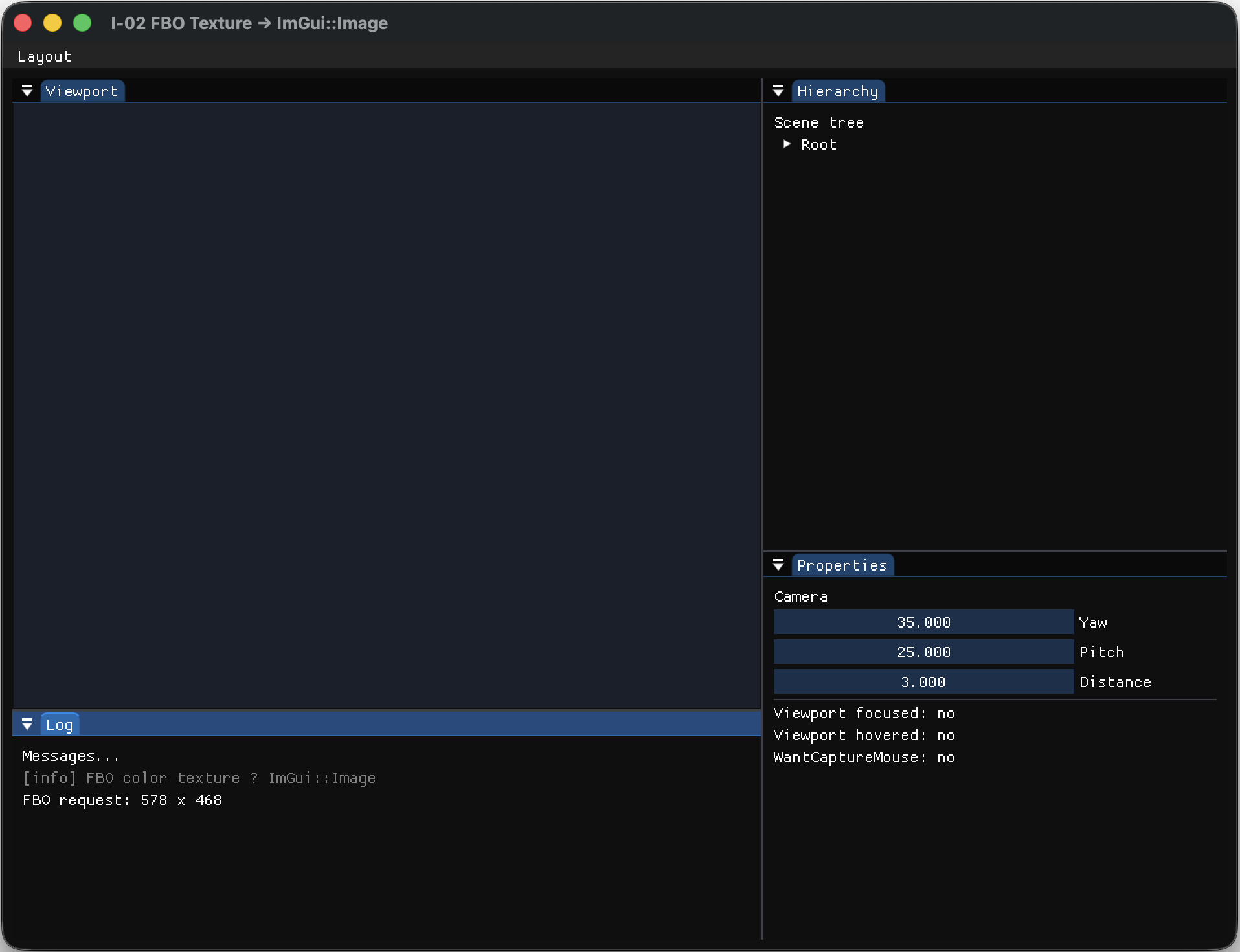Click the 'WantCaptureMouse: no' status text
This screenshot has height=952, width=1240.
click(864, 757)
